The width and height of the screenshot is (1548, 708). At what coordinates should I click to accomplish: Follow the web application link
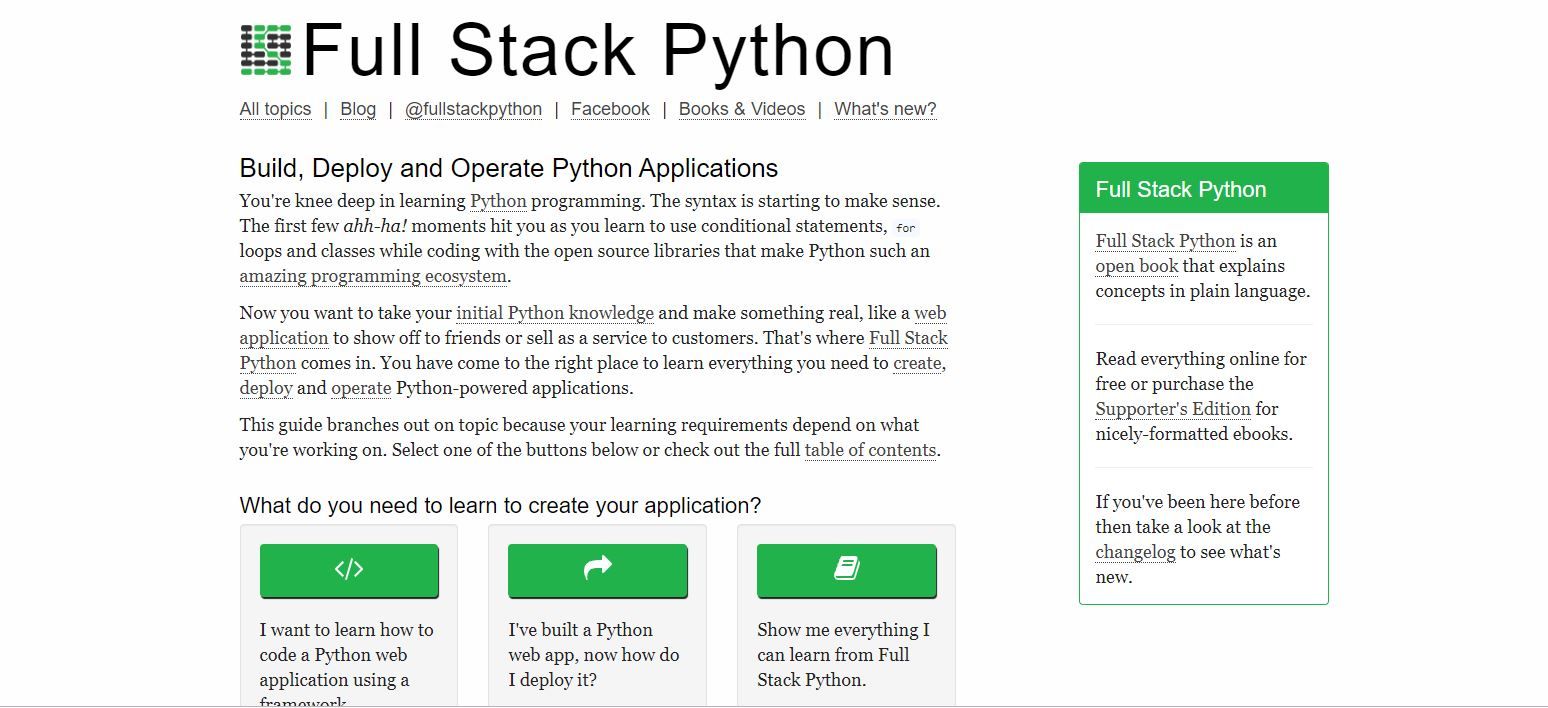(284, 338)
